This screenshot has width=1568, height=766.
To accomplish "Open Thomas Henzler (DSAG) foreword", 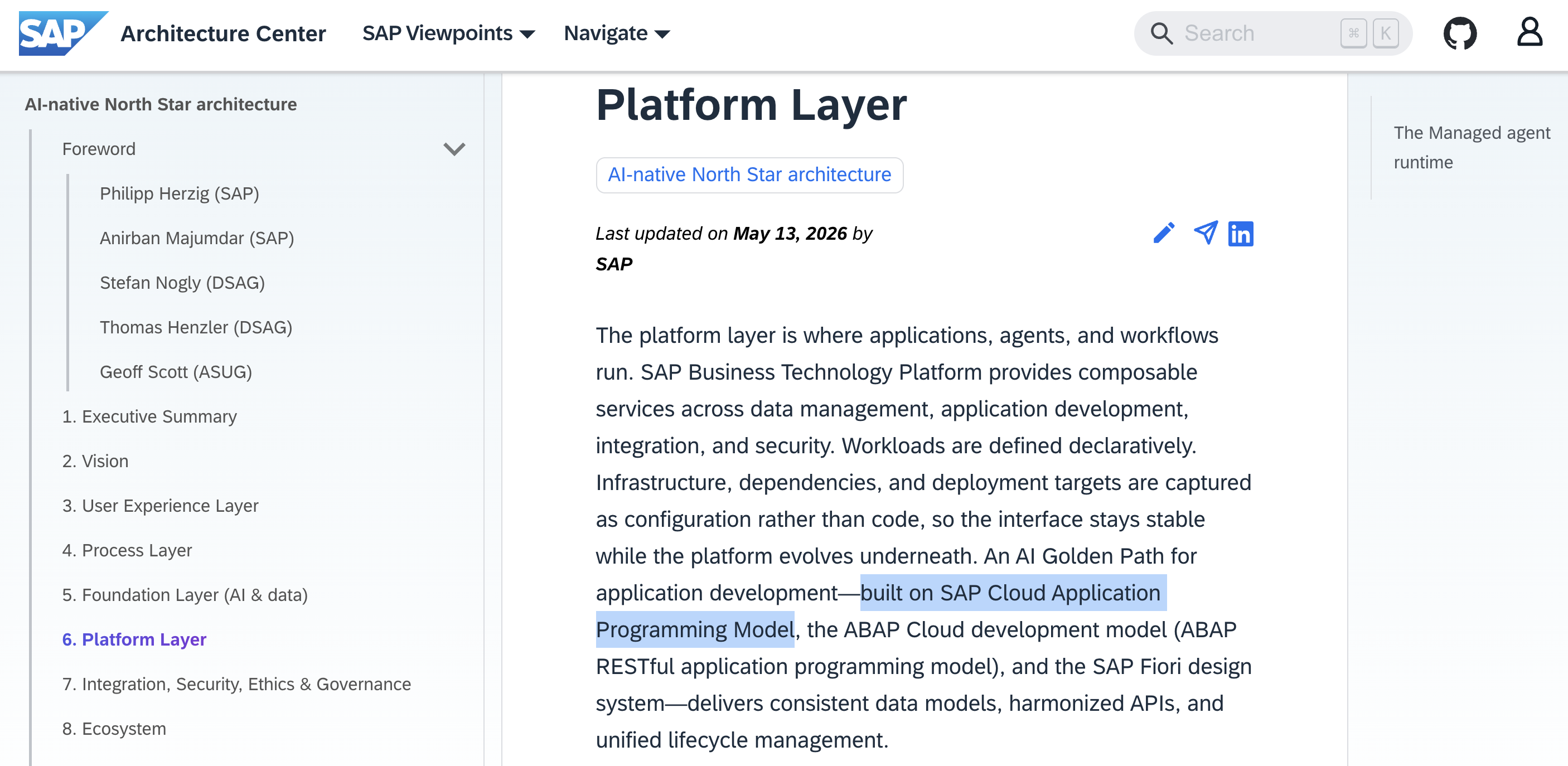I will [195, 327].
